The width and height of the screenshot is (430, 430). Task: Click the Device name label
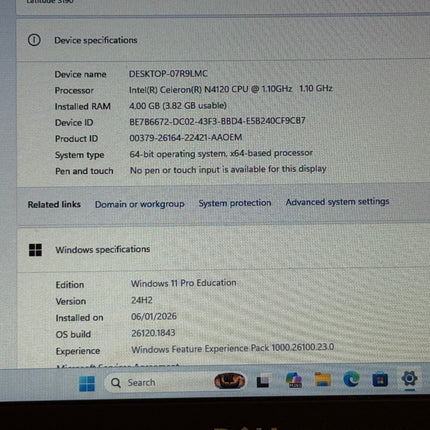(x=80, y=74)
